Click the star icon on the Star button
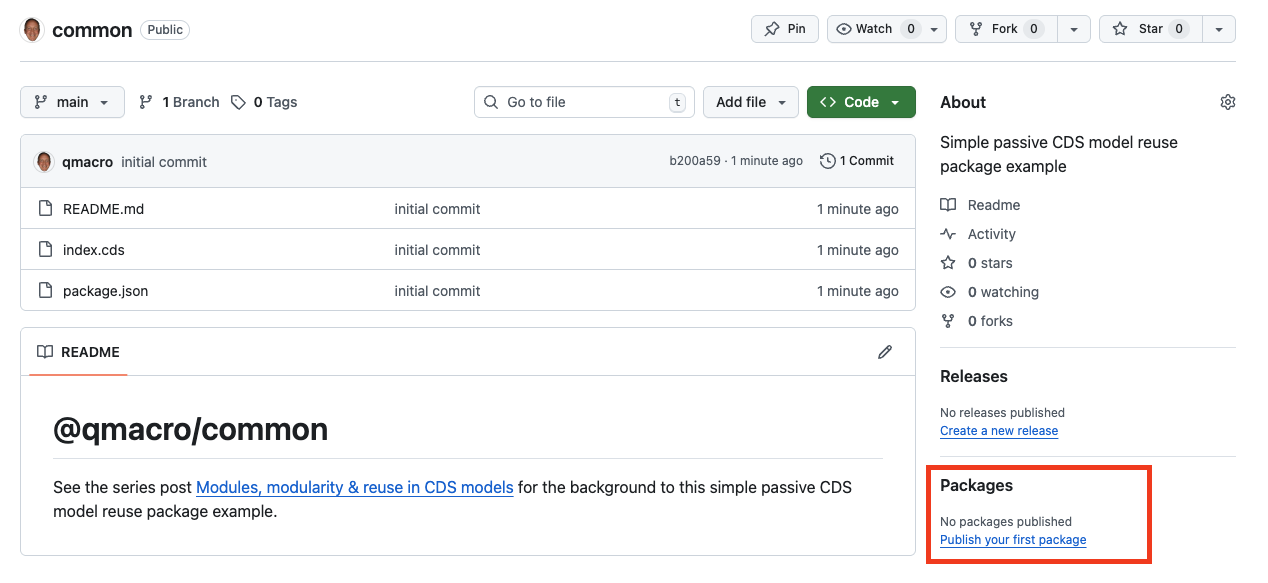The image size is (1268, 583). click(x=1120, y=28)
